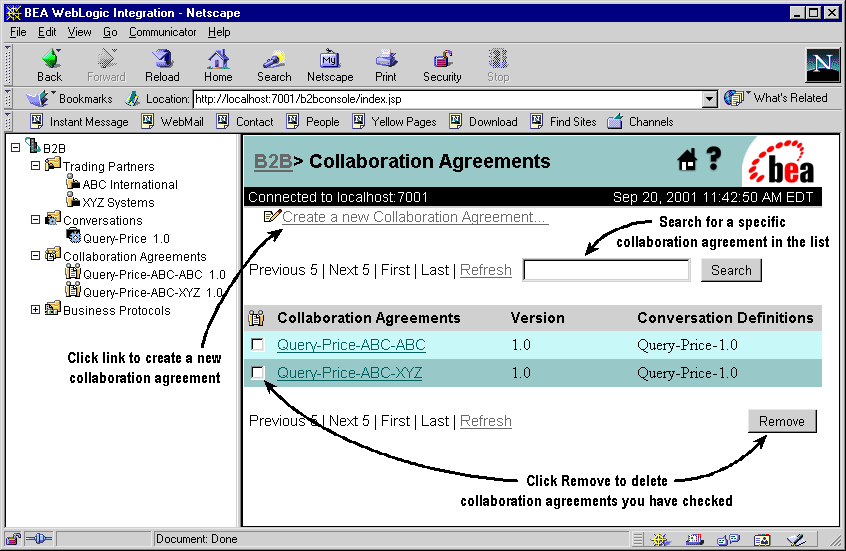
Task: Collapse the Trading Partners node
Action: (36, 166)
